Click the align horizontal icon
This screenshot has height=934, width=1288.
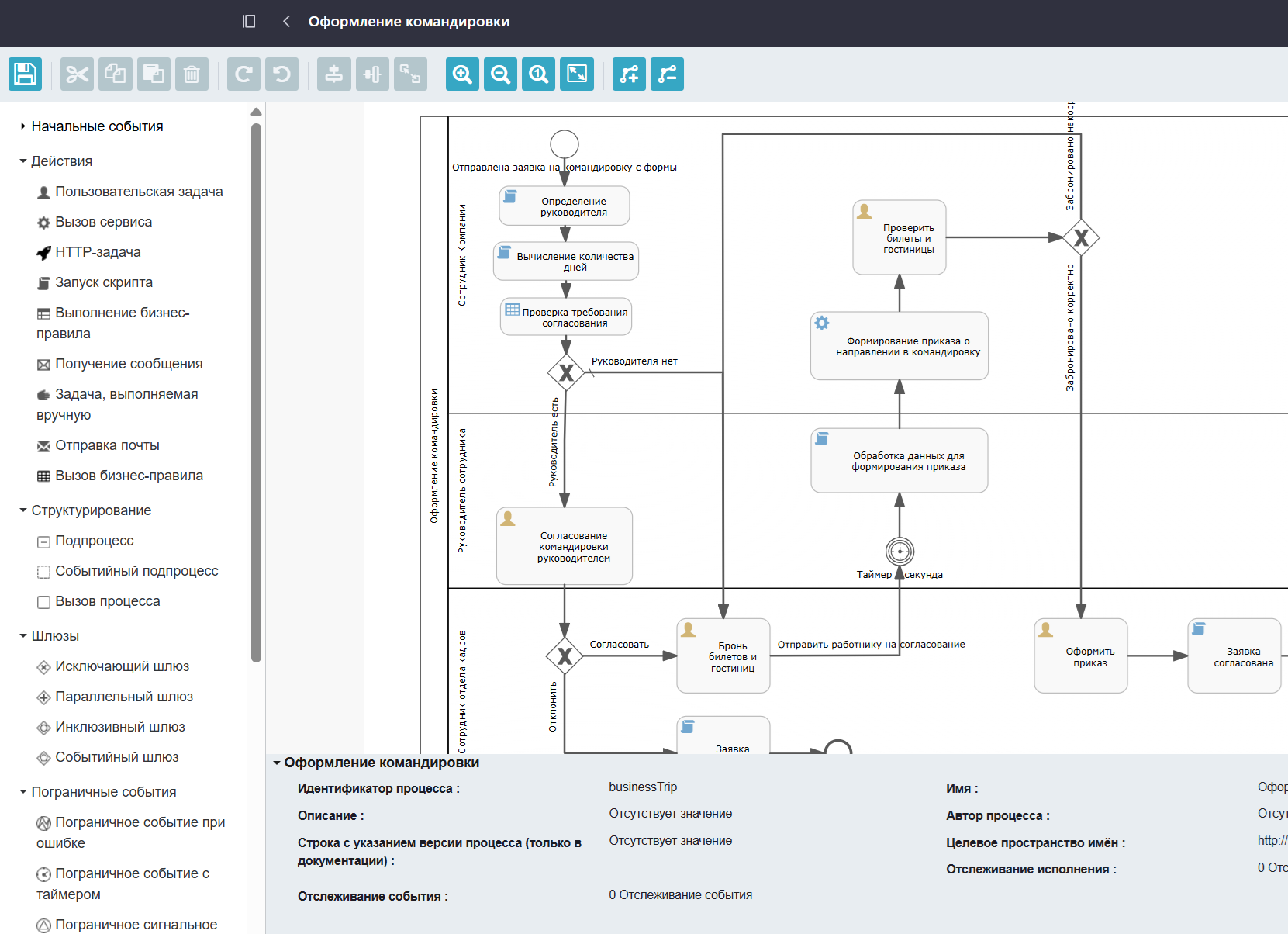(x=372, y=74)
